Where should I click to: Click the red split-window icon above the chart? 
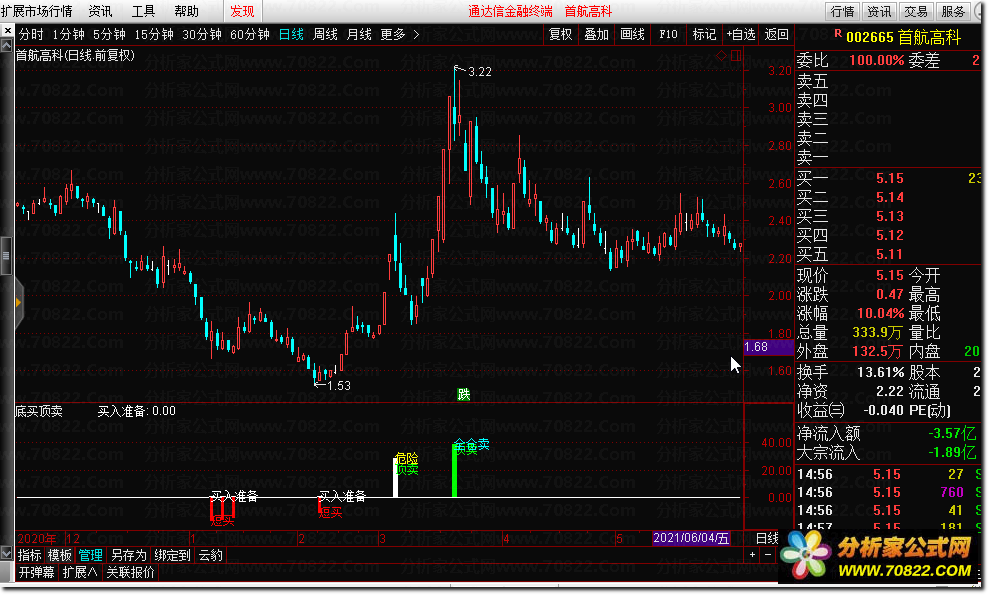pyautogui.click(x=736, y=56)
